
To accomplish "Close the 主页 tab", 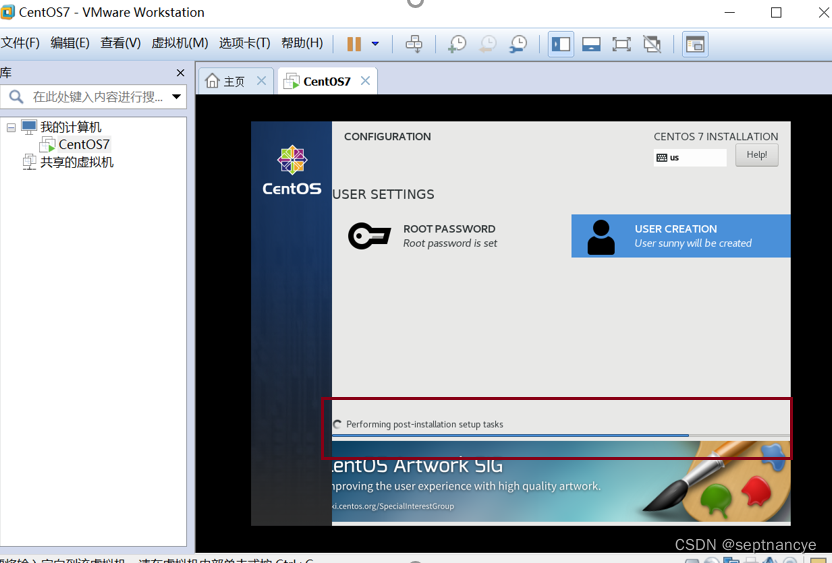I will click(x=262, y=81).
